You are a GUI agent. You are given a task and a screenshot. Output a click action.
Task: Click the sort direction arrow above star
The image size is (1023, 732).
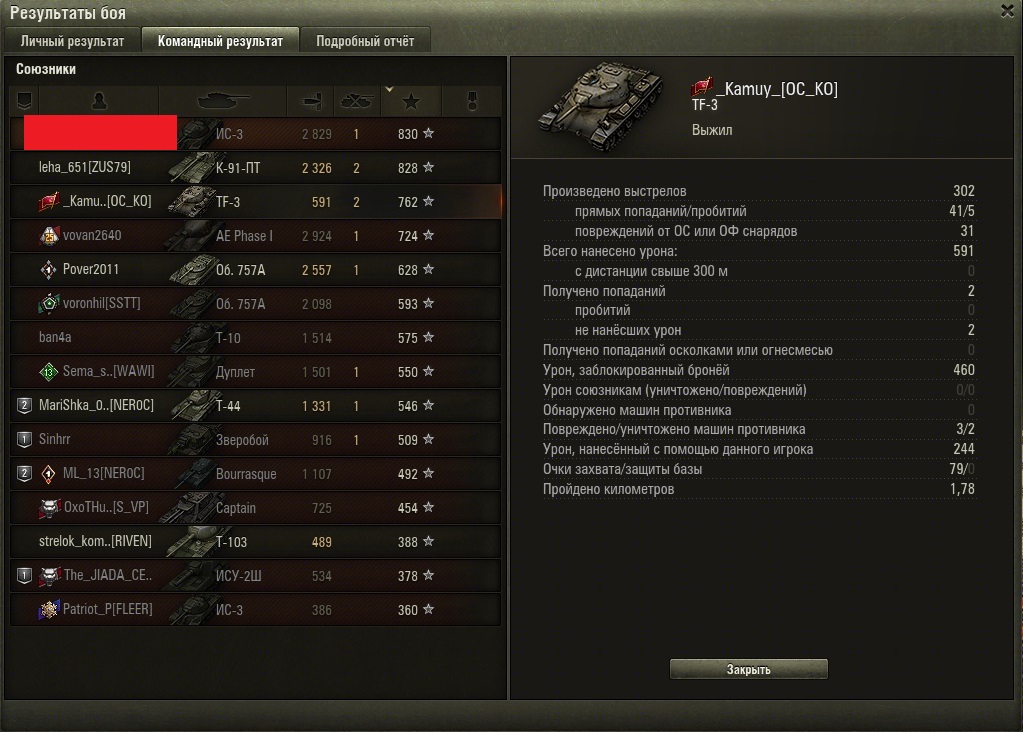(x=389, y=89)
